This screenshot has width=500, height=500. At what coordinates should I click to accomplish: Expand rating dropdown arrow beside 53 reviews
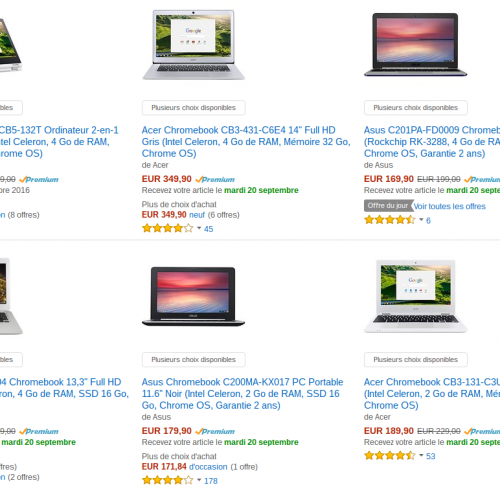pyautogui.click(x=421, y=455)
